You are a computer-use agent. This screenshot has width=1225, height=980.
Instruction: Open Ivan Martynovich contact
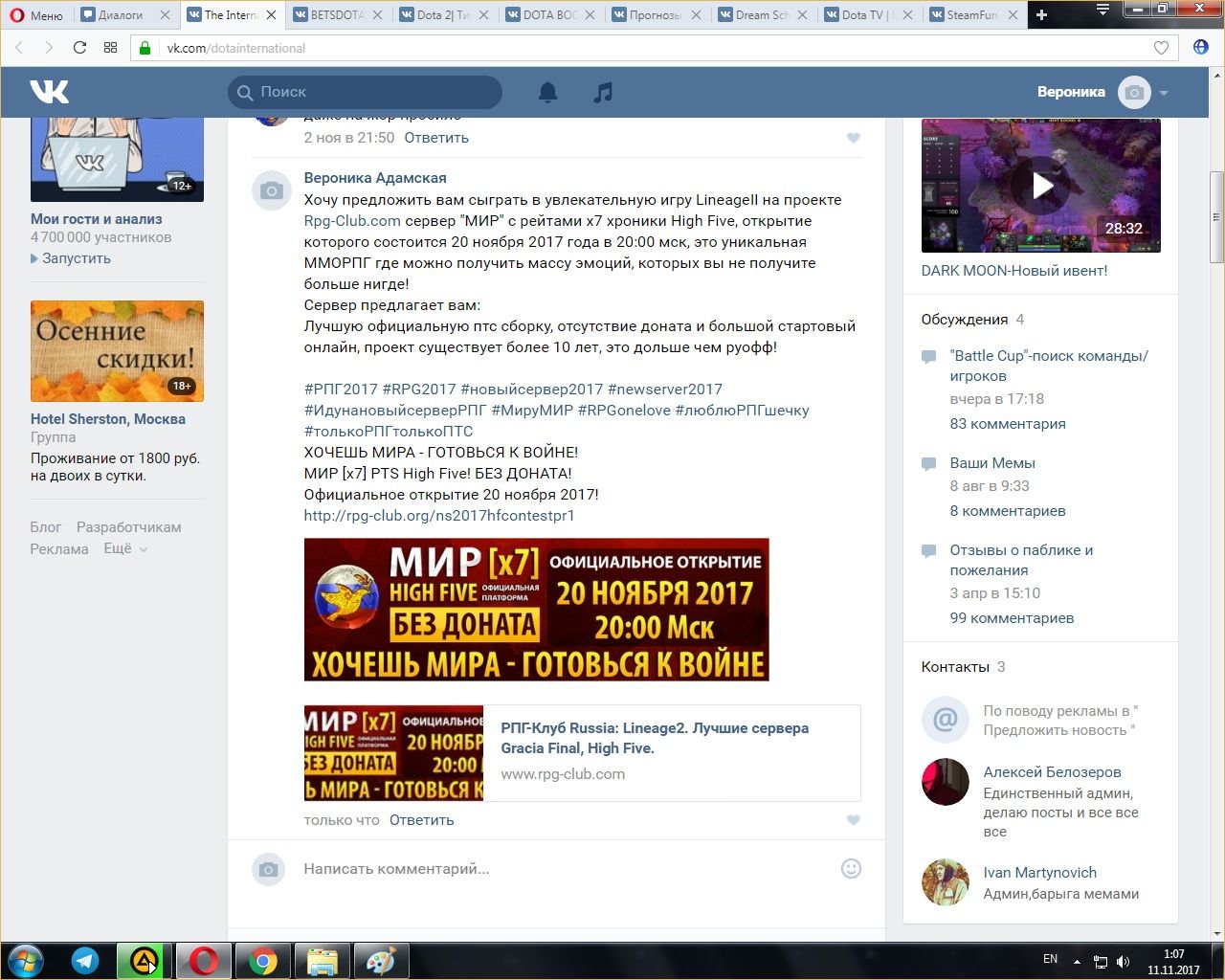(x=1040, y=873)
